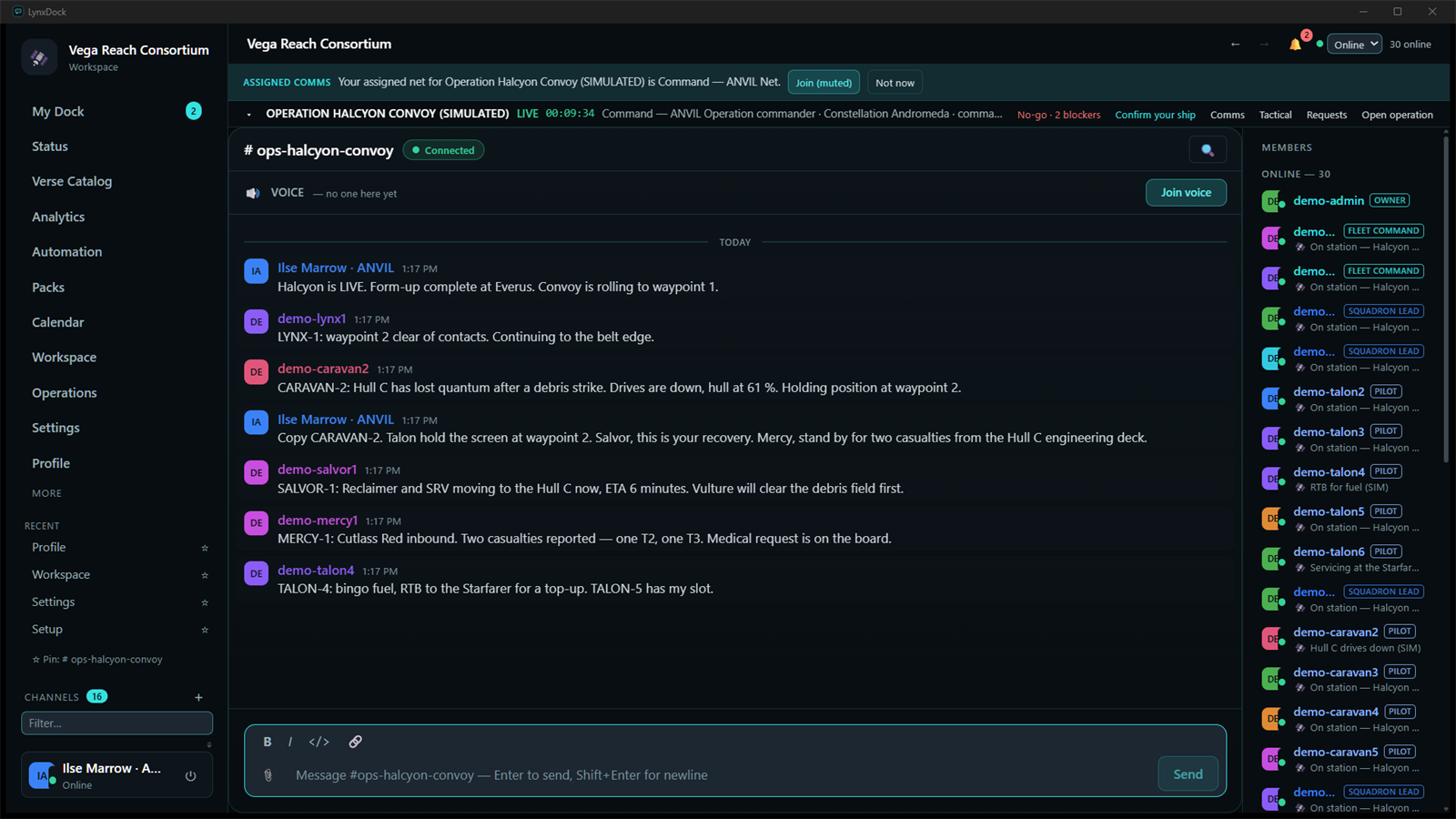
Task: Star the recent Workspace entry
Action: coord(205,575)
